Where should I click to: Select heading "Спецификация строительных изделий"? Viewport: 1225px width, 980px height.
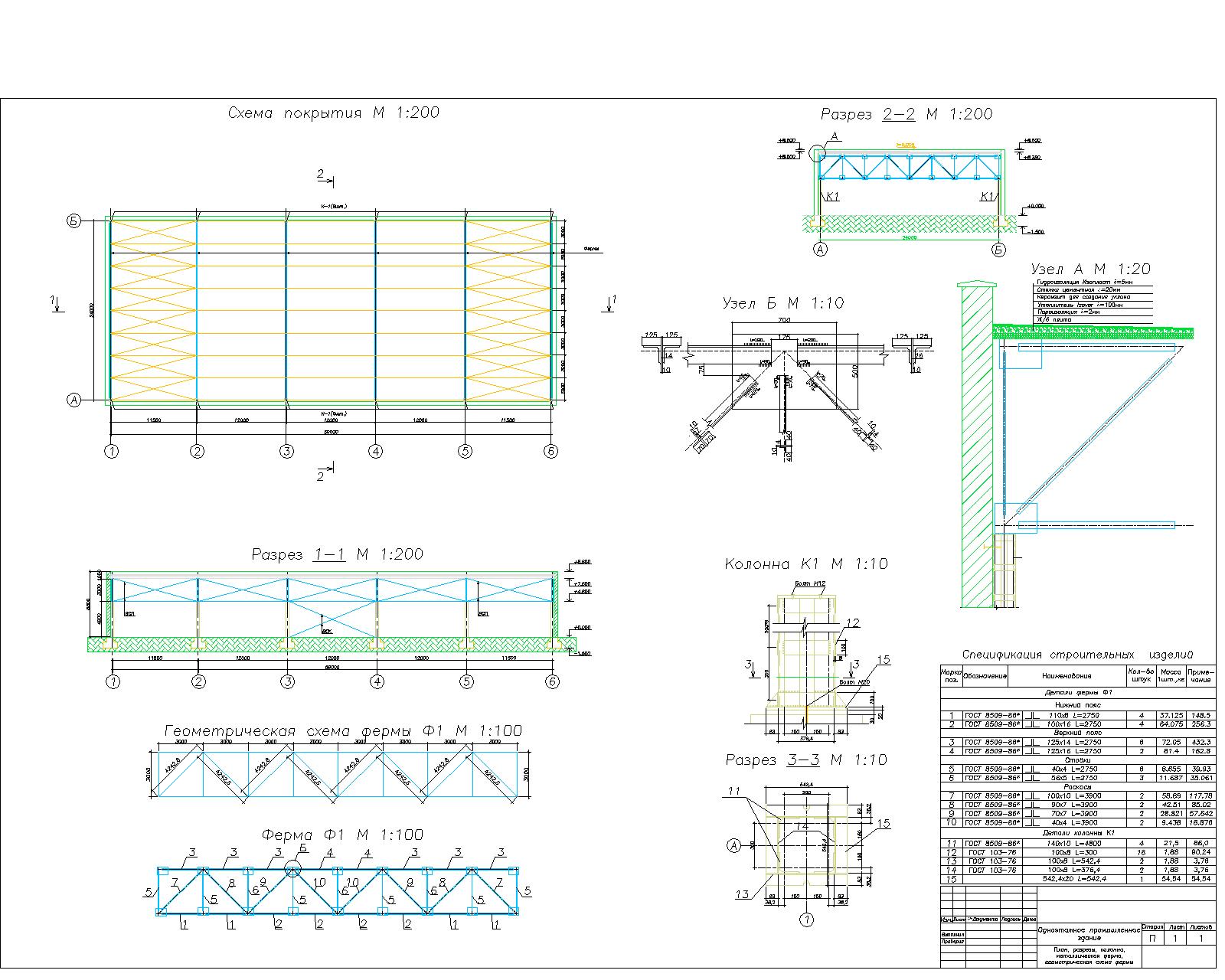pyautogui.click(x=1077, y=655)
